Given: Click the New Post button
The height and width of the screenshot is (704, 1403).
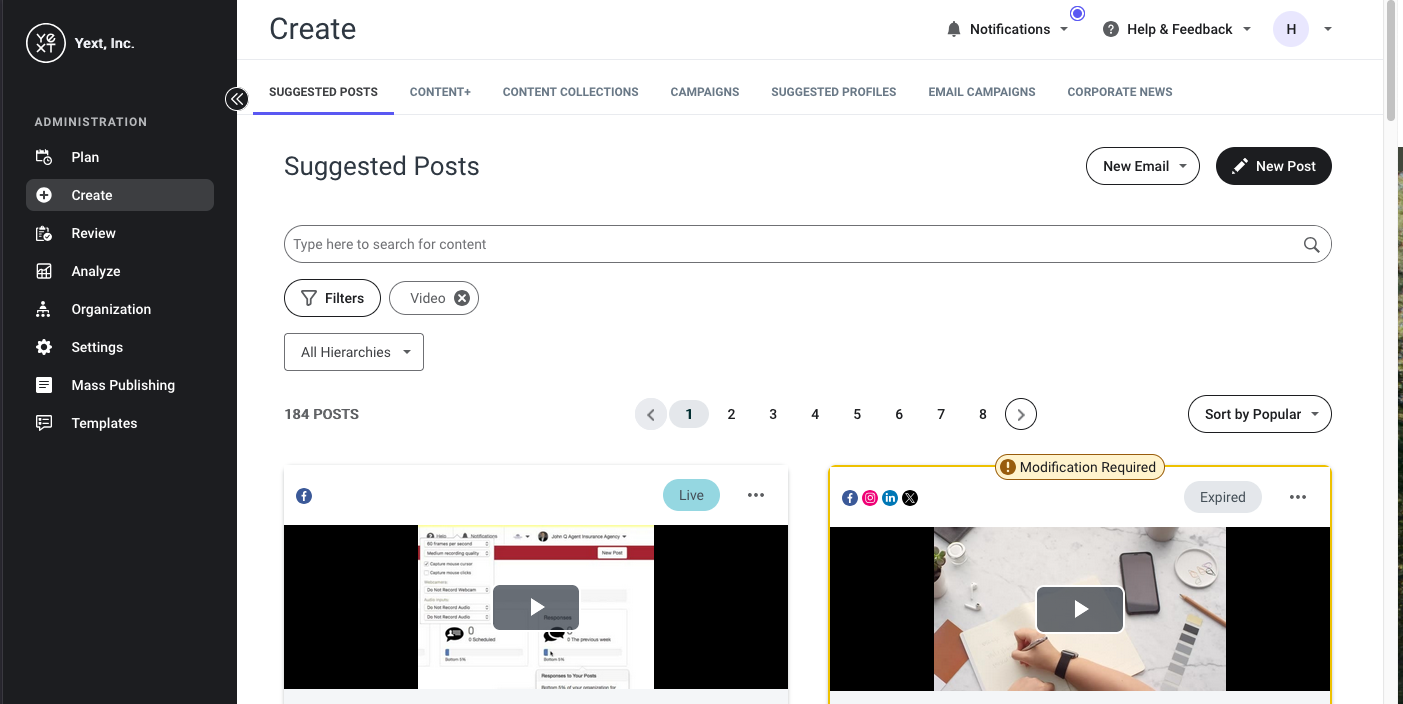Looking at the screenshot, I should click(x=1274, y=166).
